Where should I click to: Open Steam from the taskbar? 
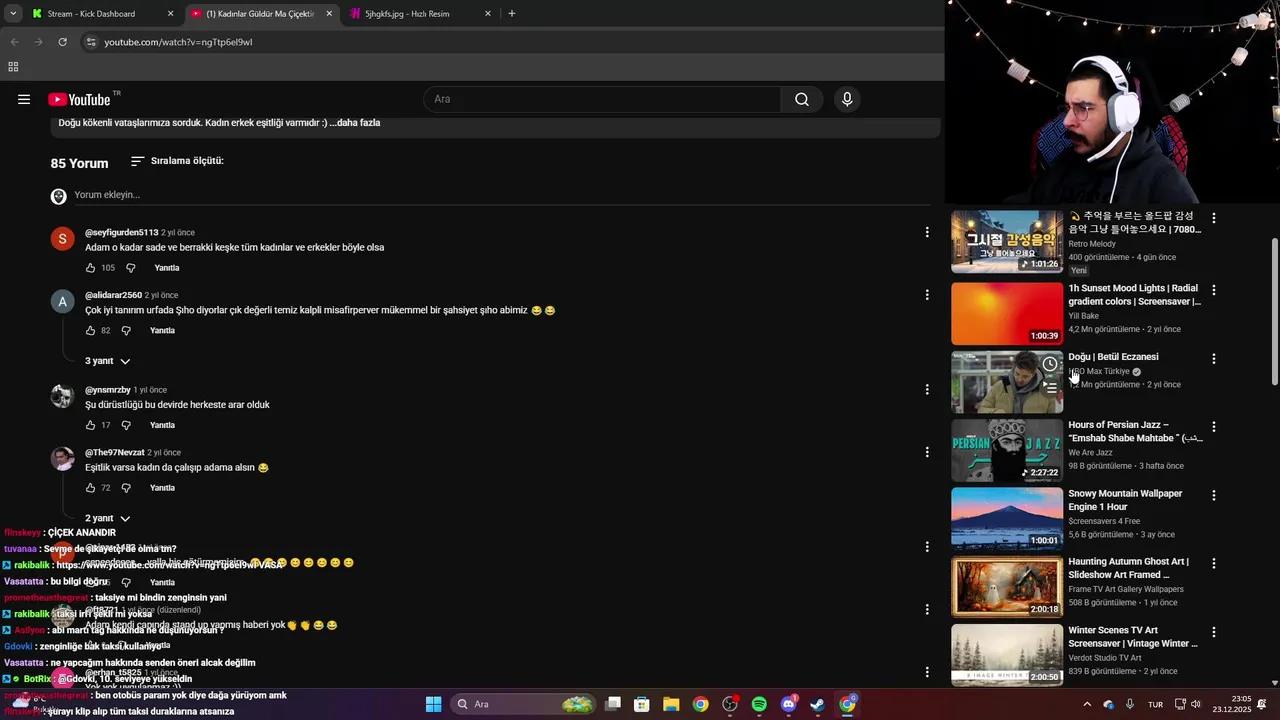817,704
